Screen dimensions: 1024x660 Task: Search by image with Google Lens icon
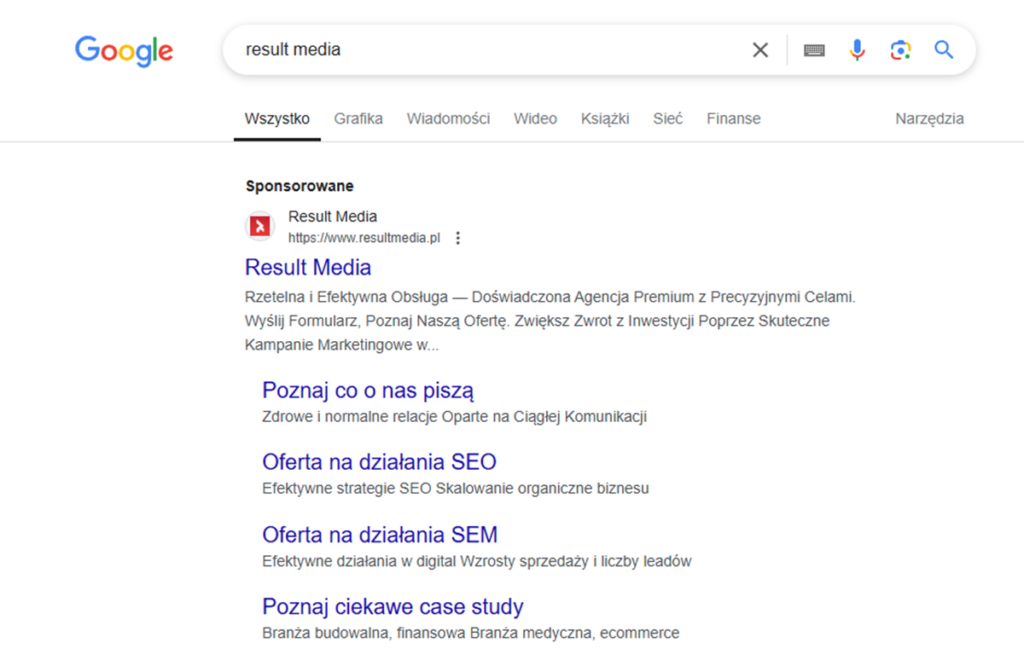pyautogui.click(x=901, y=50)
